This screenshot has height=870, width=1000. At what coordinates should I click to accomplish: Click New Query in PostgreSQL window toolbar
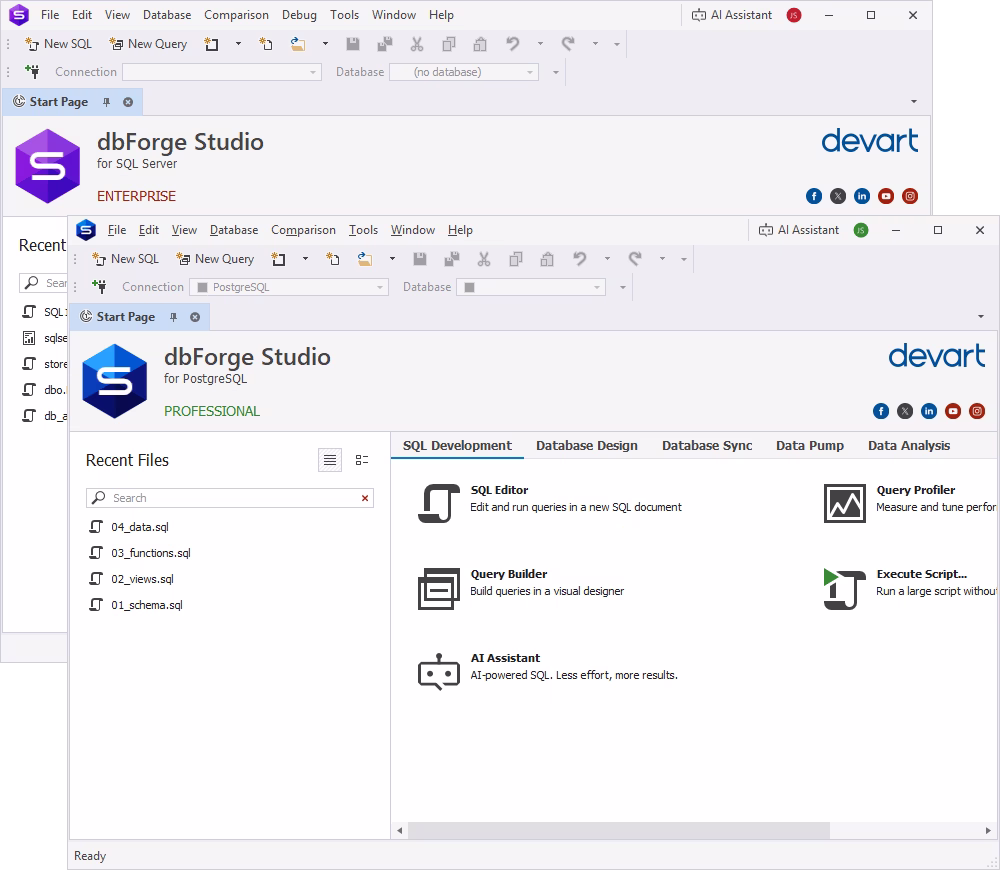pyautogui.click(x=216, y=259)
